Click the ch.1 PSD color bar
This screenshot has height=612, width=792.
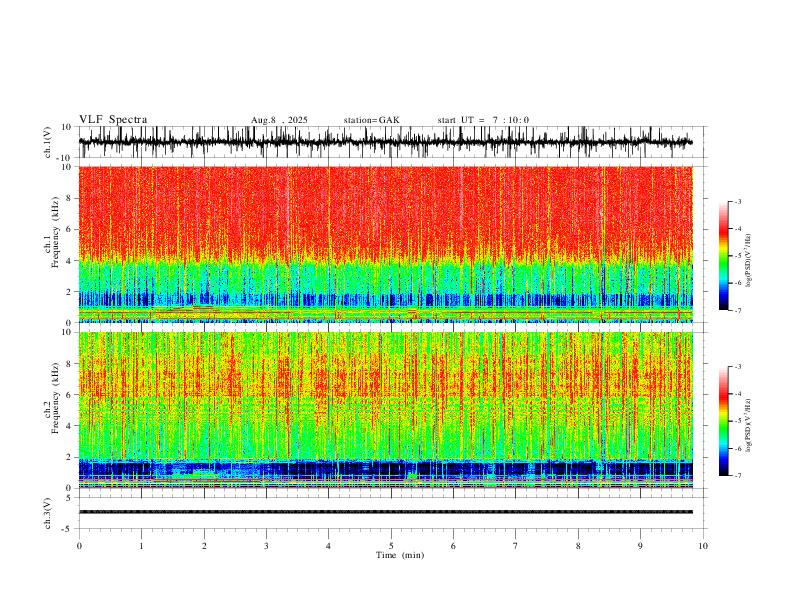[x=723, y=256]
